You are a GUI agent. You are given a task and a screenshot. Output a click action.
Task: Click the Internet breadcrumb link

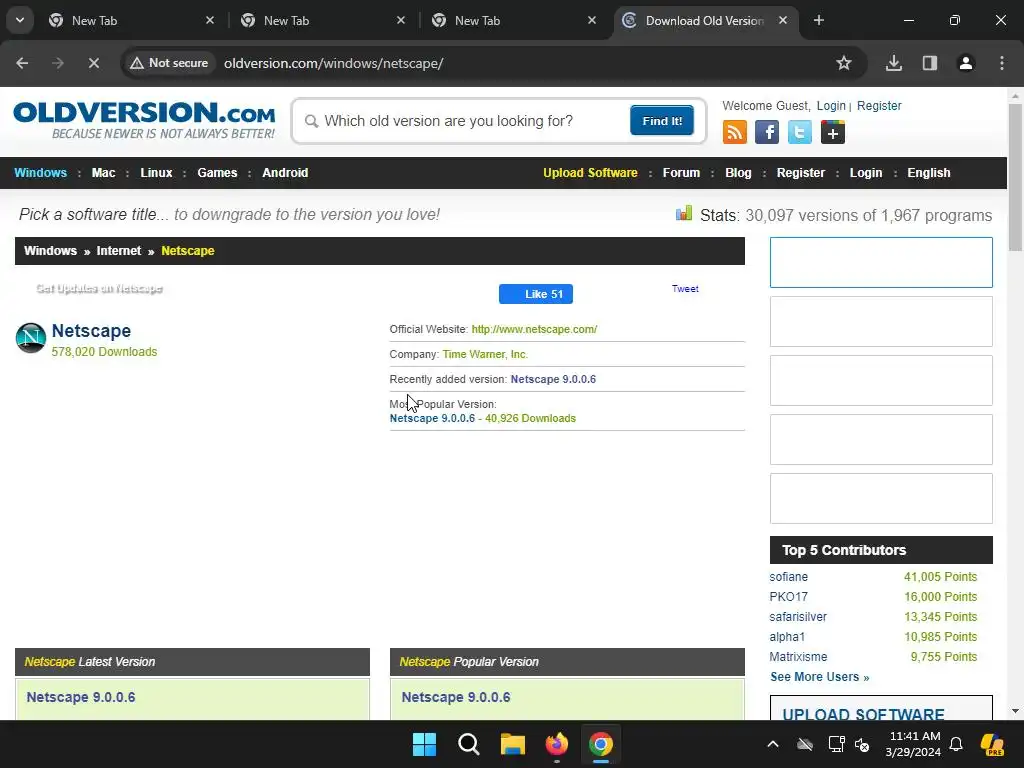click(119, 251)
